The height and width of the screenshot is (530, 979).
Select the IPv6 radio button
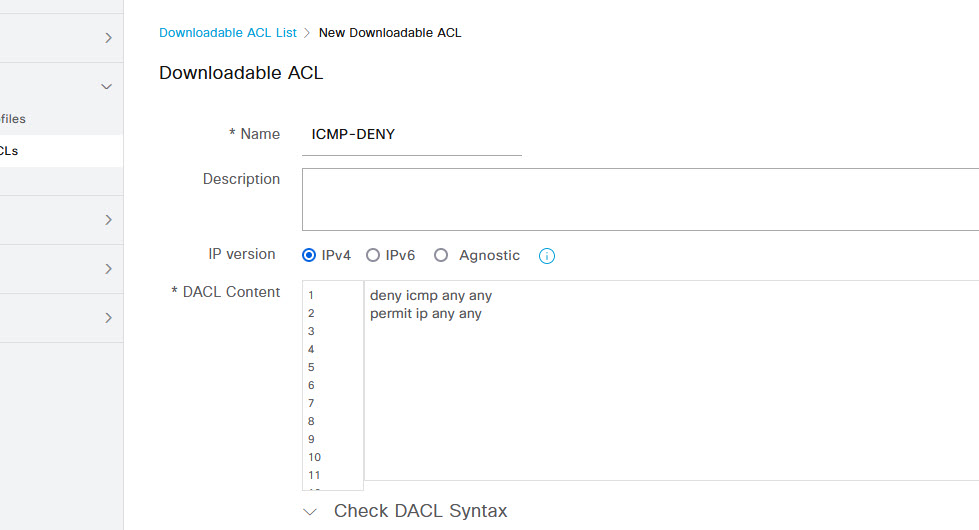(x=373, y=255)
